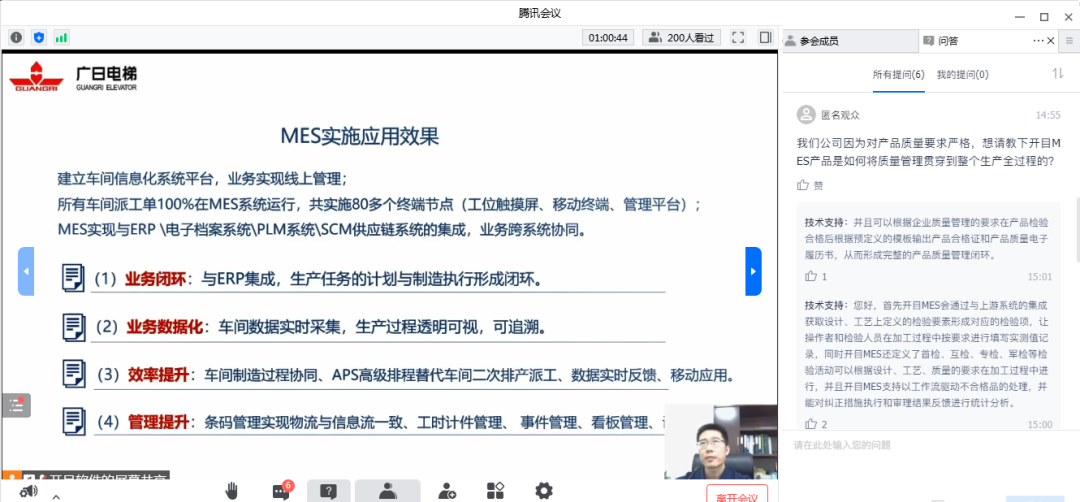The height and width of the screenshot is (502, 1080).
Task: Click the raise hand icon
Action: [x=232, y=490]
